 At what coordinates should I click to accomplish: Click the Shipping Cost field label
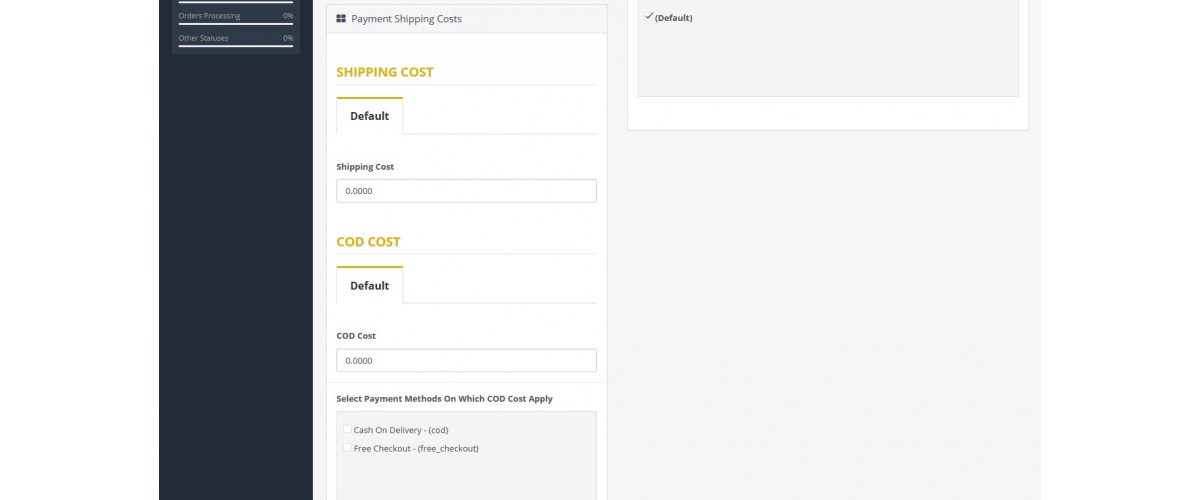[x=365, y=167]
